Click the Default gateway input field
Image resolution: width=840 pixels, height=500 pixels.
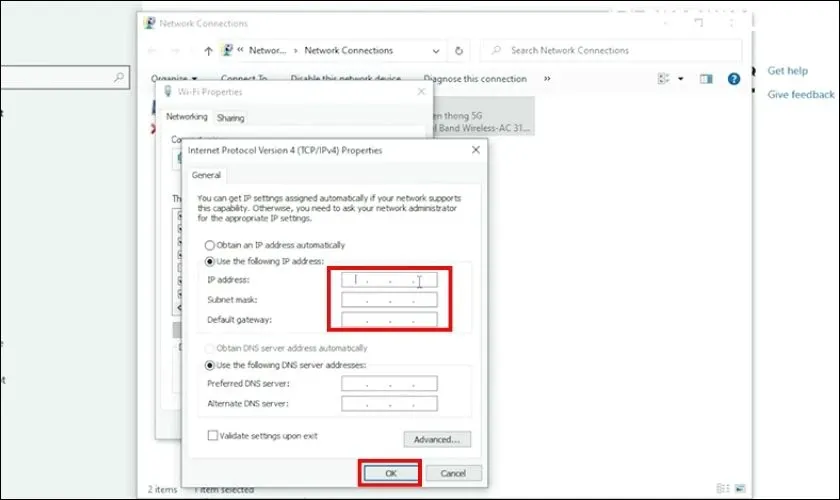(x=389, y=320)
